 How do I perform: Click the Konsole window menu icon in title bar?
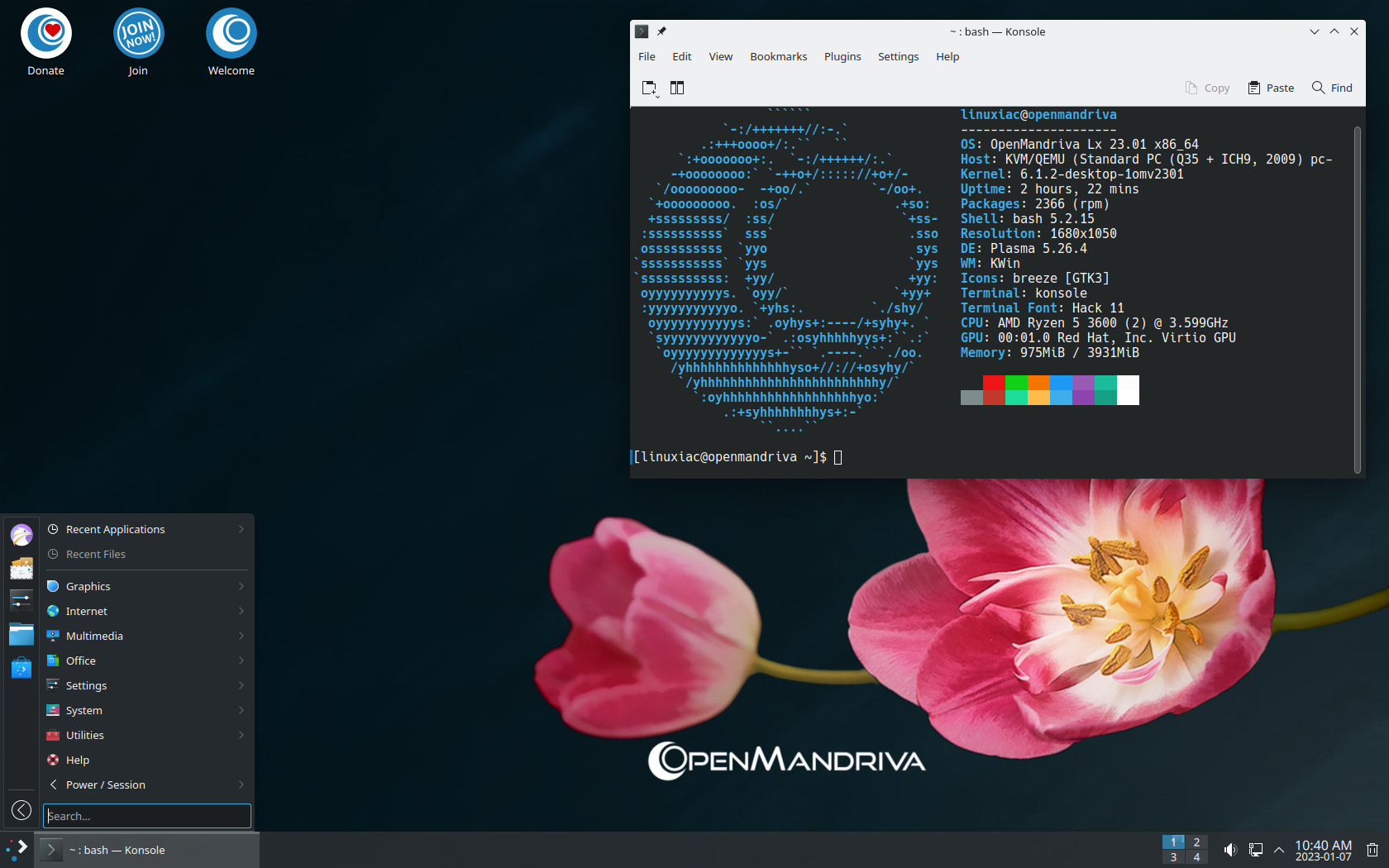tap(642, 31)
